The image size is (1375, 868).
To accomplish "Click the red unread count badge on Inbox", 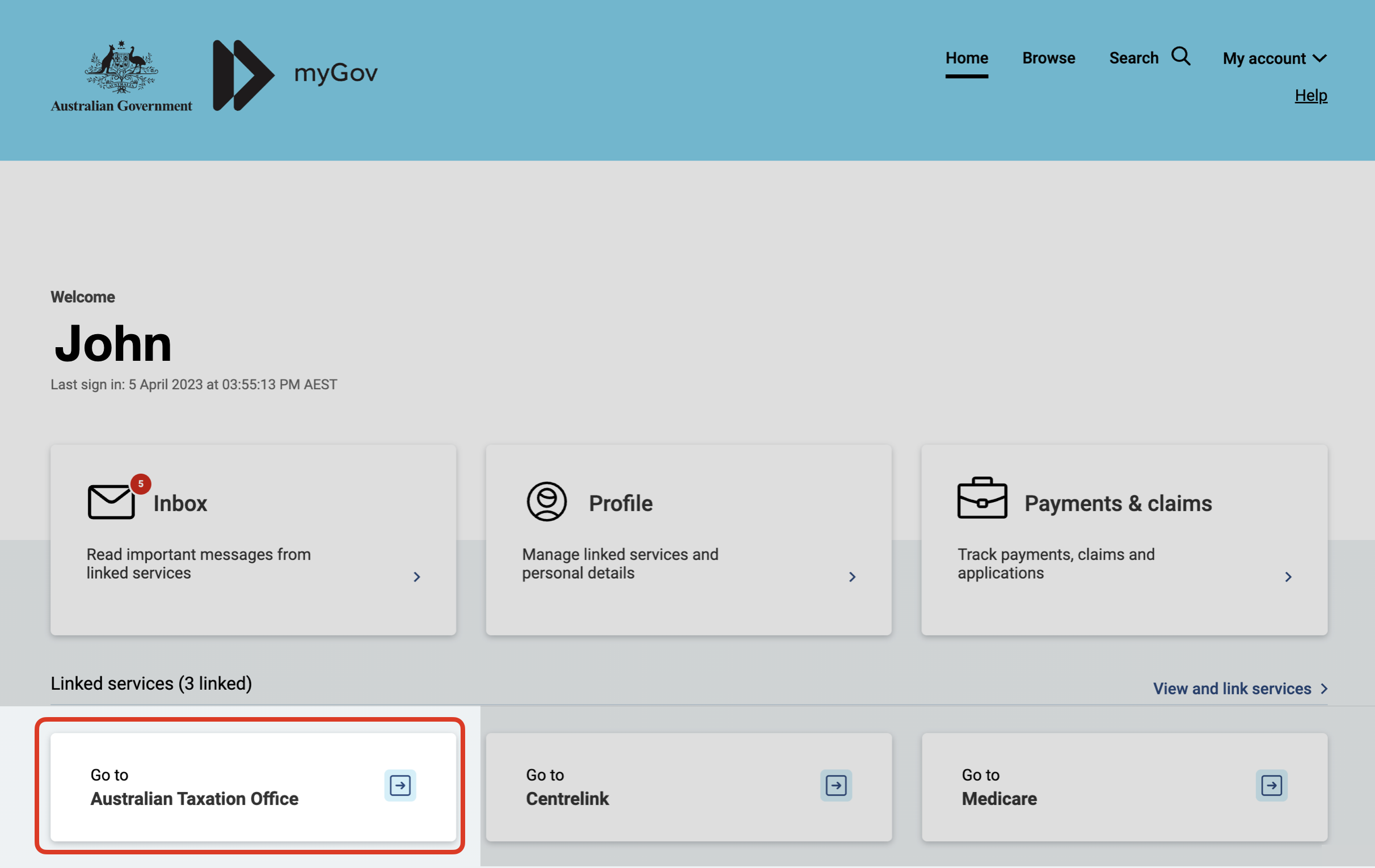I will point(141,484).
